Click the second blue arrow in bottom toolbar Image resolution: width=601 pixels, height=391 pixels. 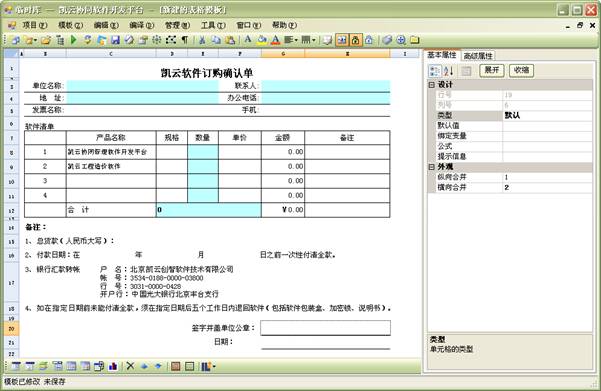tap(158, 366)
